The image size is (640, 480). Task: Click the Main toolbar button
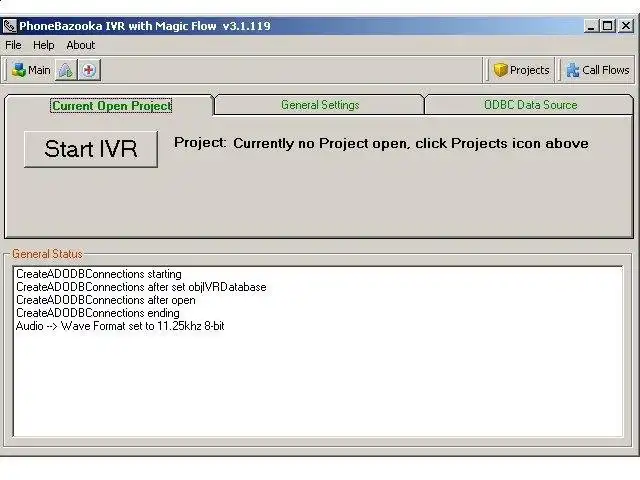coord(31,70)
